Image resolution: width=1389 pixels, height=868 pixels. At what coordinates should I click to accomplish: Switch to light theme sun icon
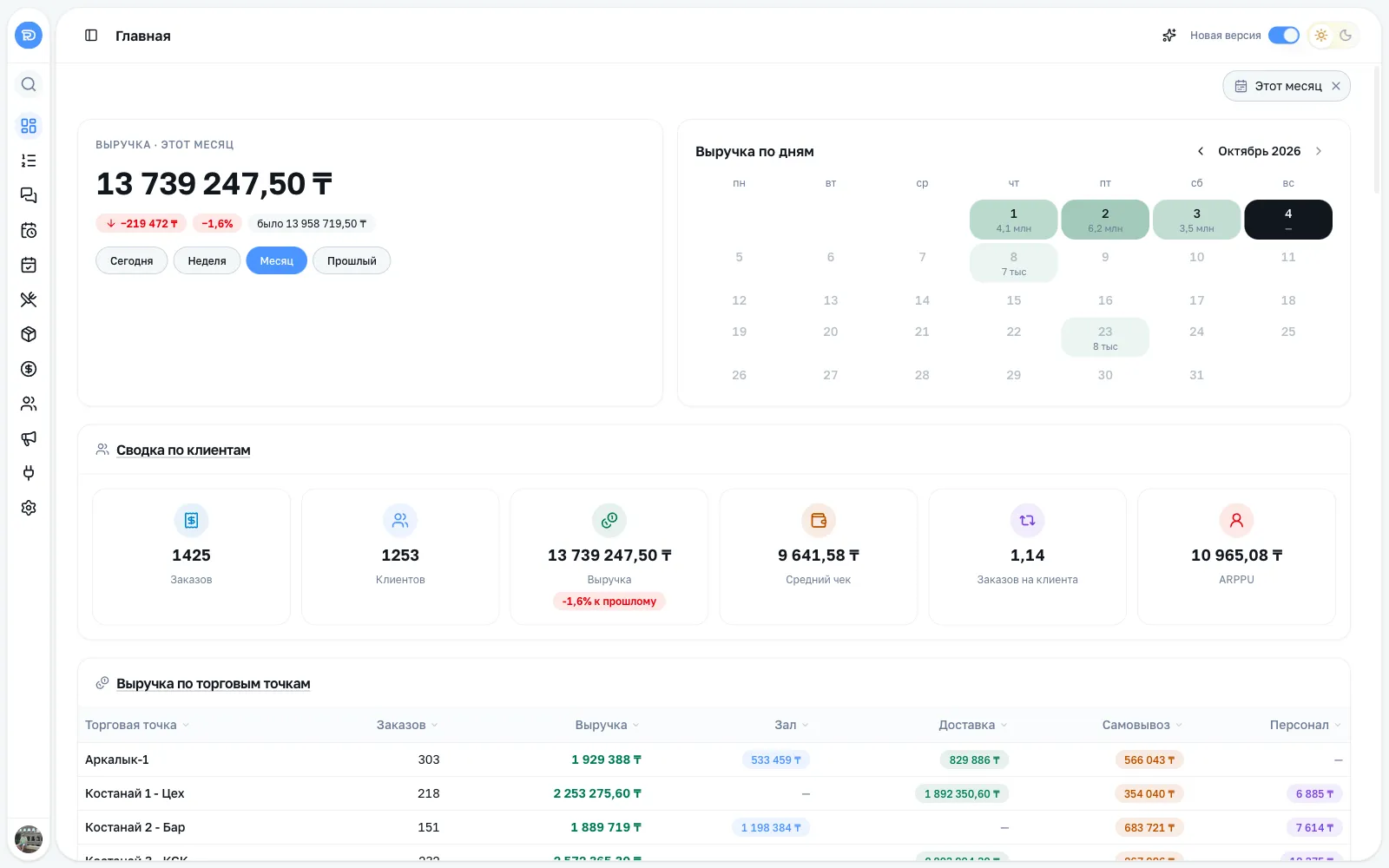(x=1321, y=36)
